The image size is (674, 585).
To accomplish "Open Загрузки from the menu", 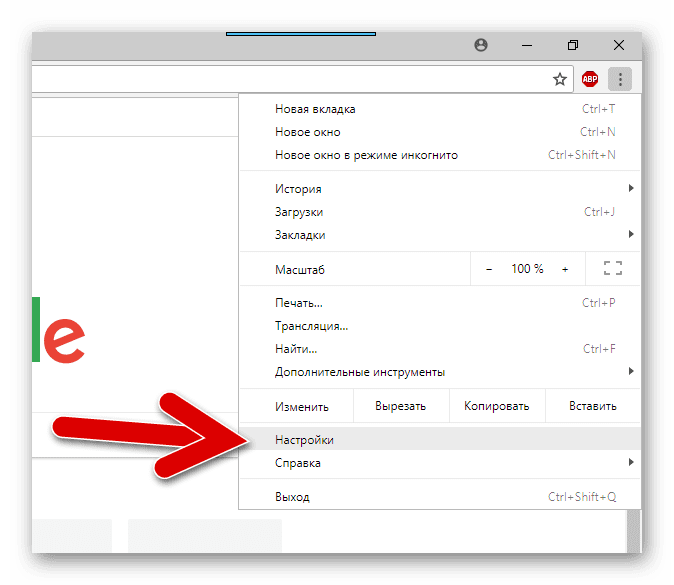I will point(440,212).
